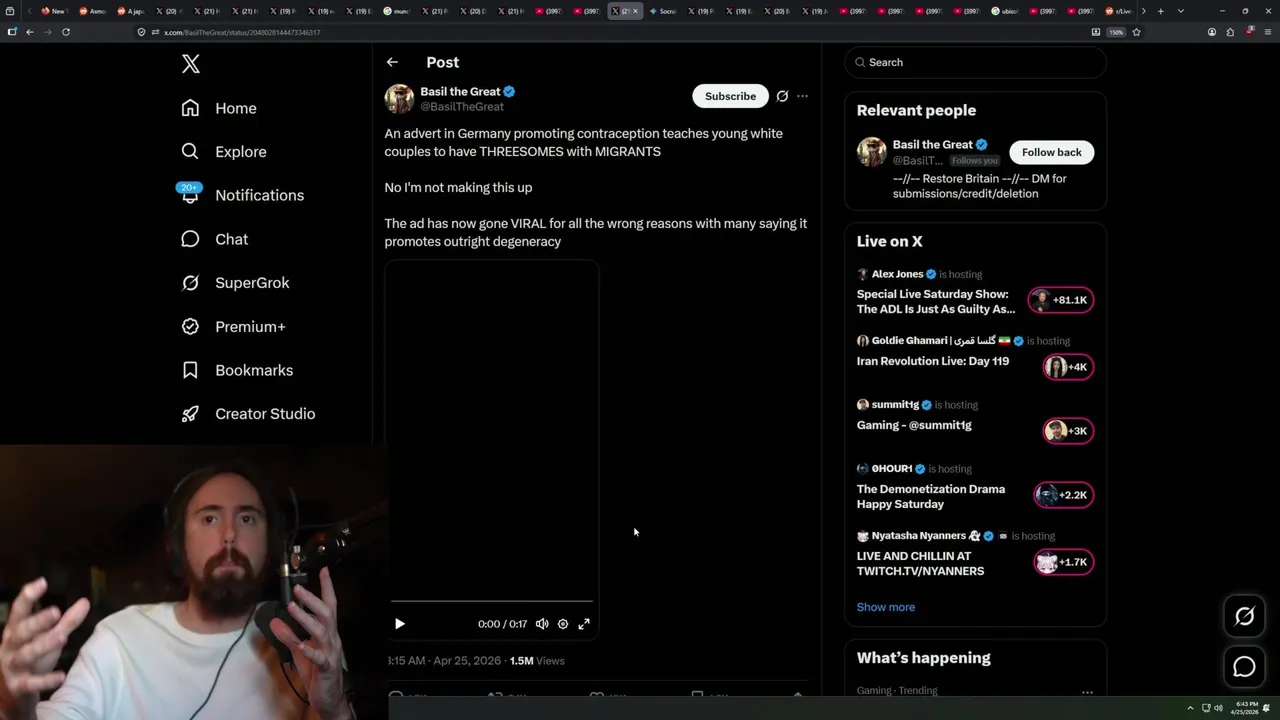Open The Demonetization Drama broadcast
The width and height of the screenshot is (1280, 720).
pos(931,497)
